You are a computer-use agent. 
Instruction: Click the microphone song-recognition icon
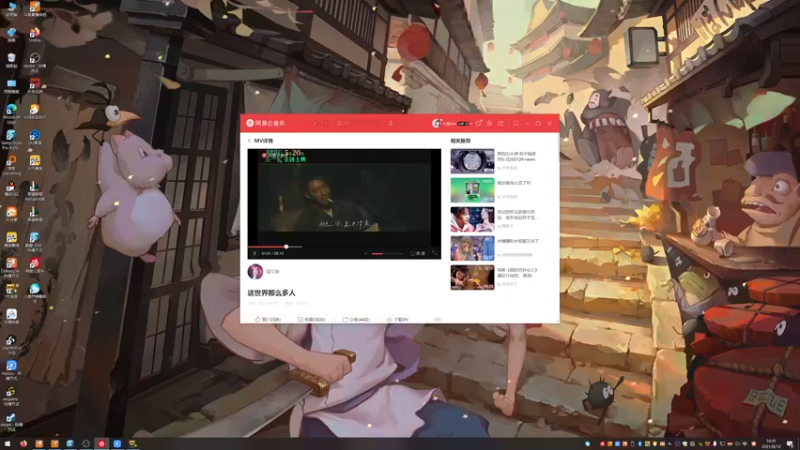pyautogui.click(x=390, y=123)
